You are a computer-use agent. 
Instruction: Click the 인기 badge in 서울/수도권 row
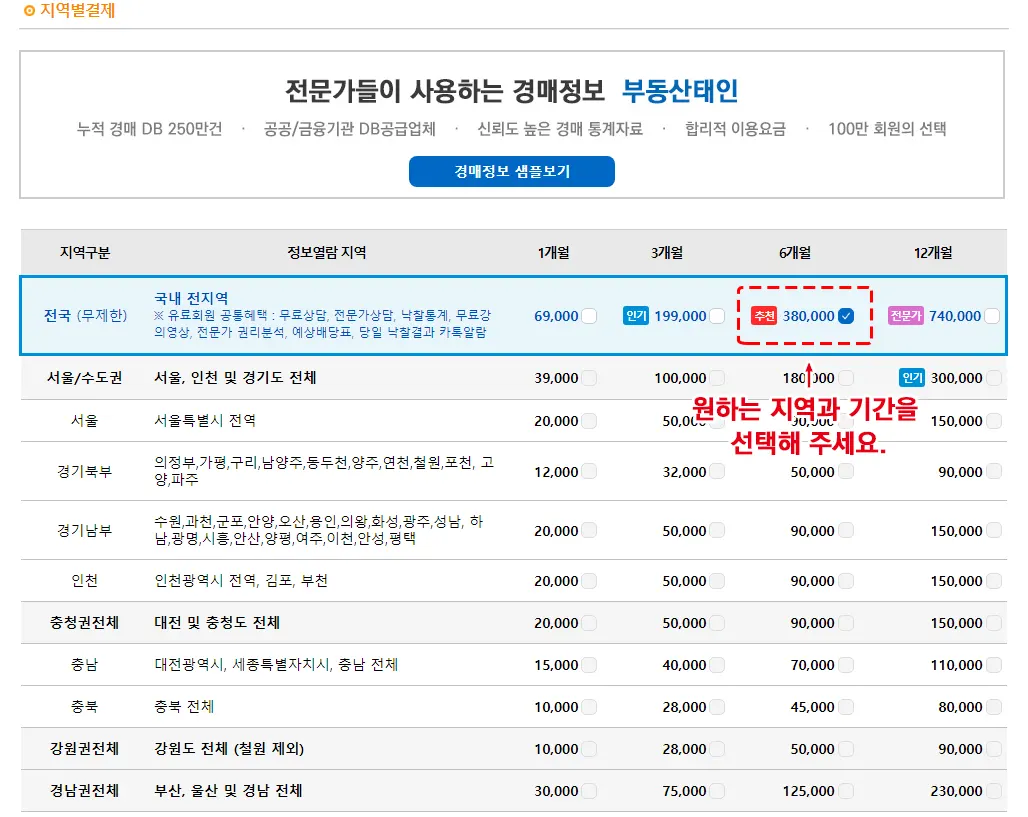click(x=911, y=378)
